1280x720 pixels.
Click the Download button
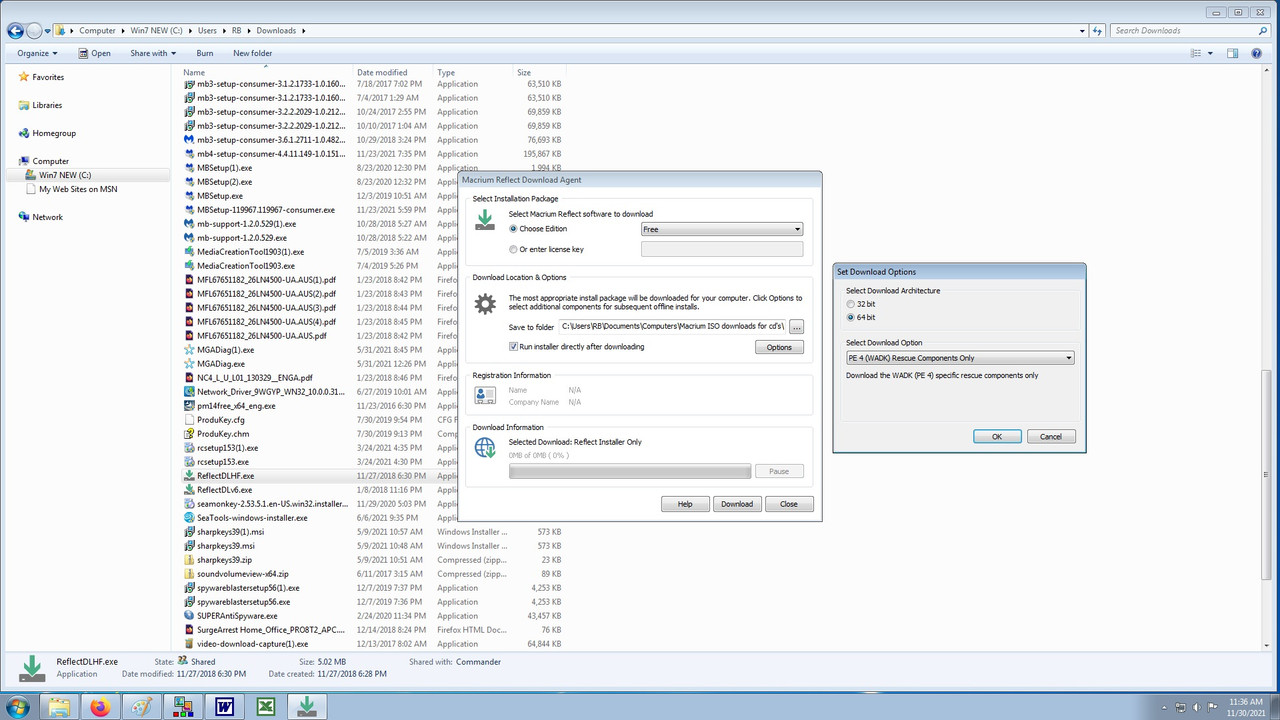(737, 504)
